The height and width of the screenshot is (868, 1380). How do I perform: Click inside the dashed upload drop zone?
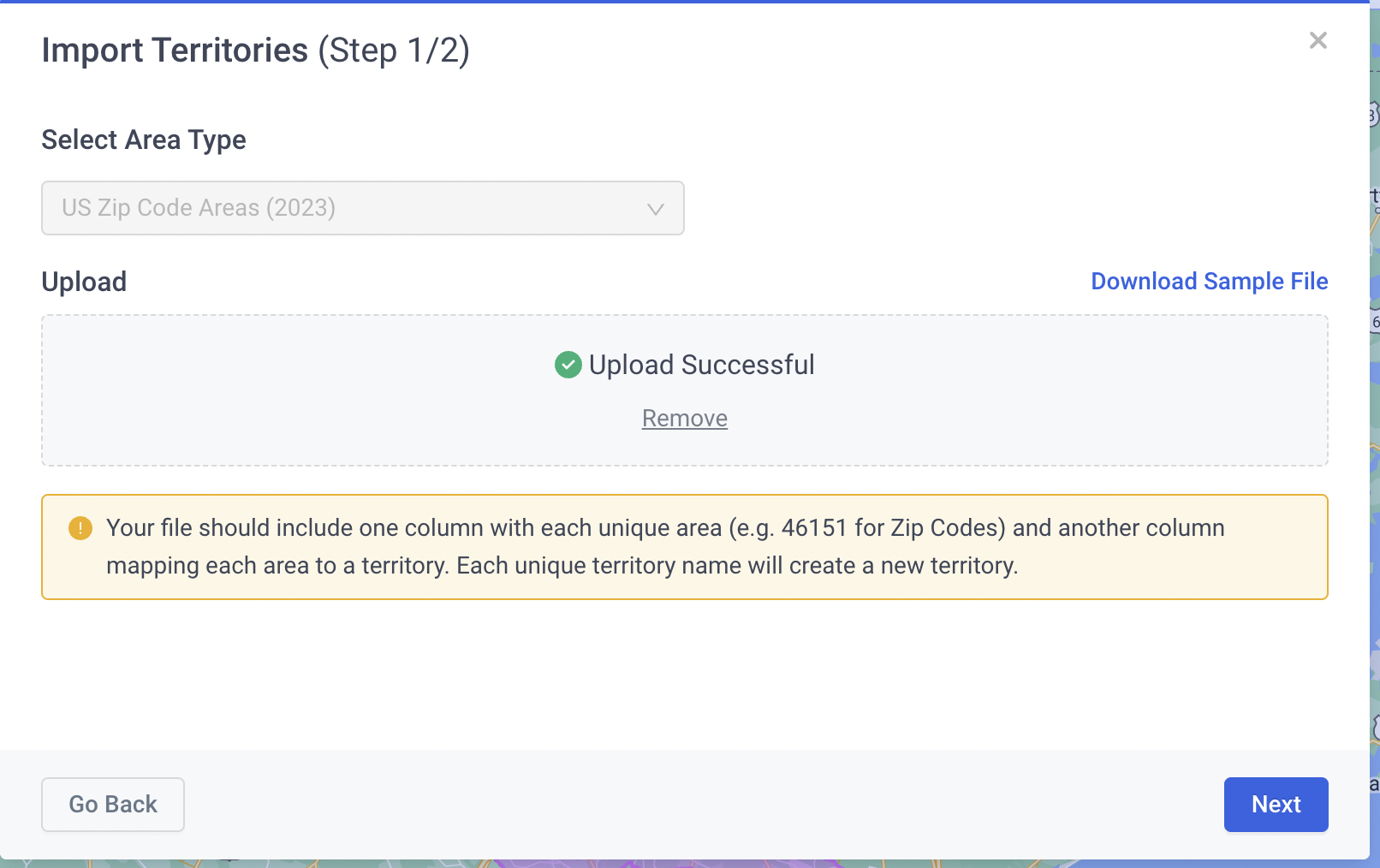pos(685,390)
